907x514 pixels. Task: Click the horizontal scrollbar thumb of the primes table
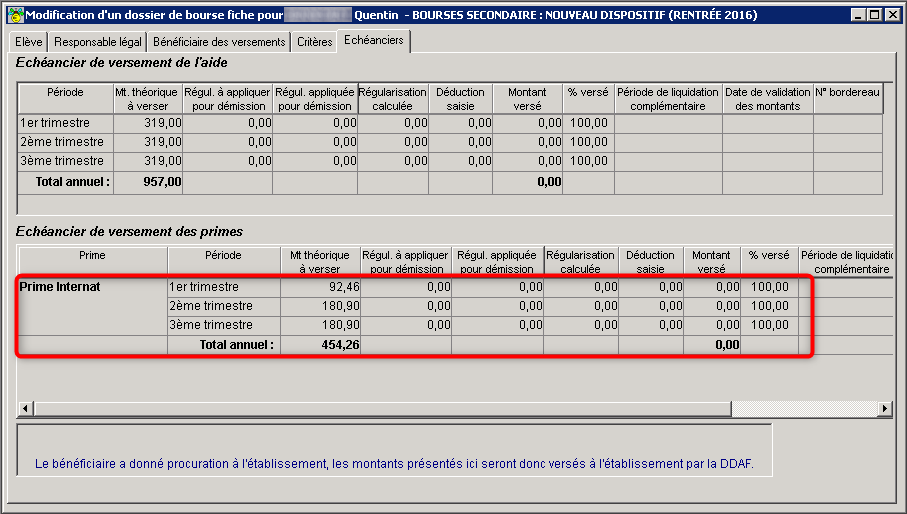[x=382, y=409]
